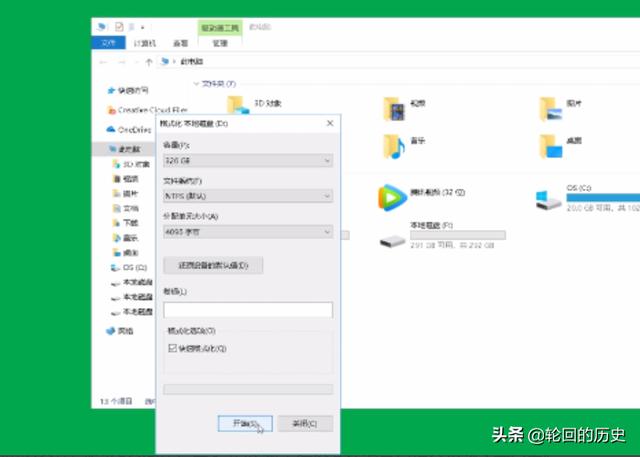The image size is (640, 457).
Task: Select the Local Disk (F:) drive icon
Action: point(392,240)
